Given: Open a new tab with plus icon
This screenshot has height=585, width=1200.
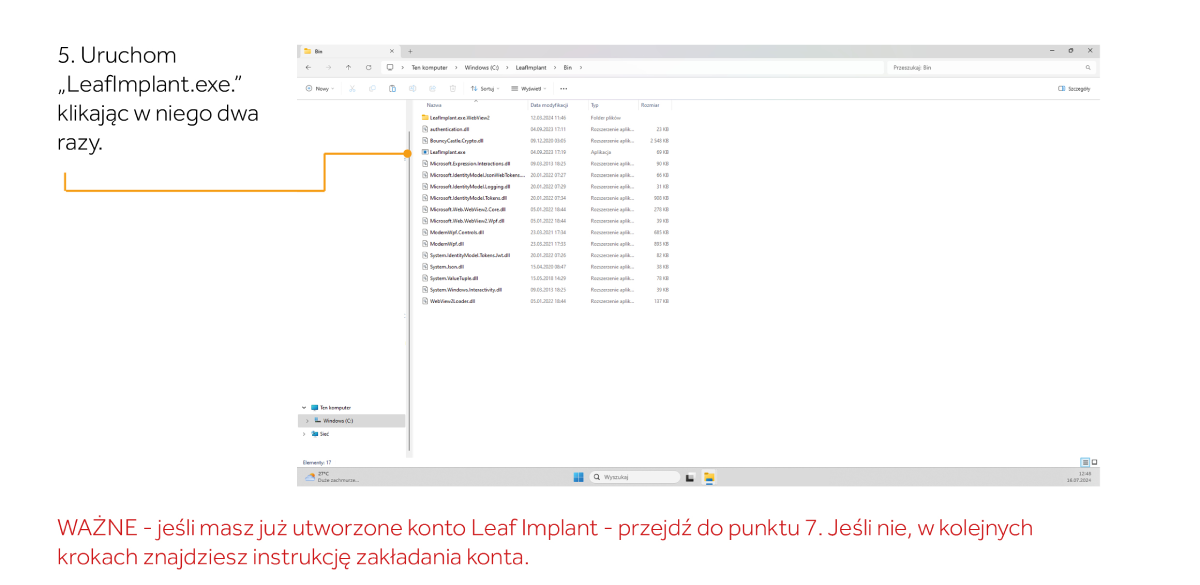Looking at the screenshot, I should pos(410,50).
